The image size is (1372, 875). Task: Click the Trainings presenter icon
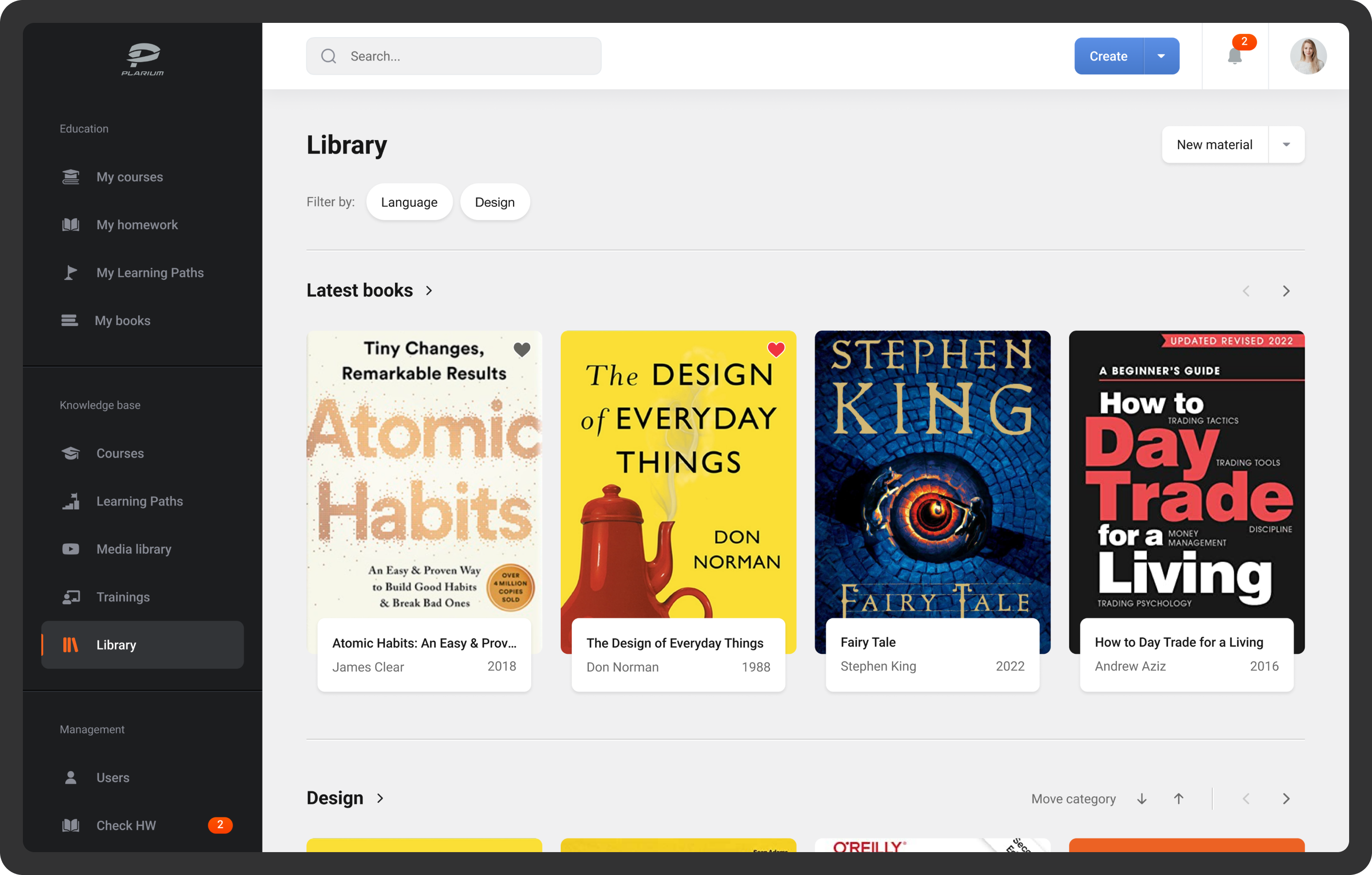point(71,597)
